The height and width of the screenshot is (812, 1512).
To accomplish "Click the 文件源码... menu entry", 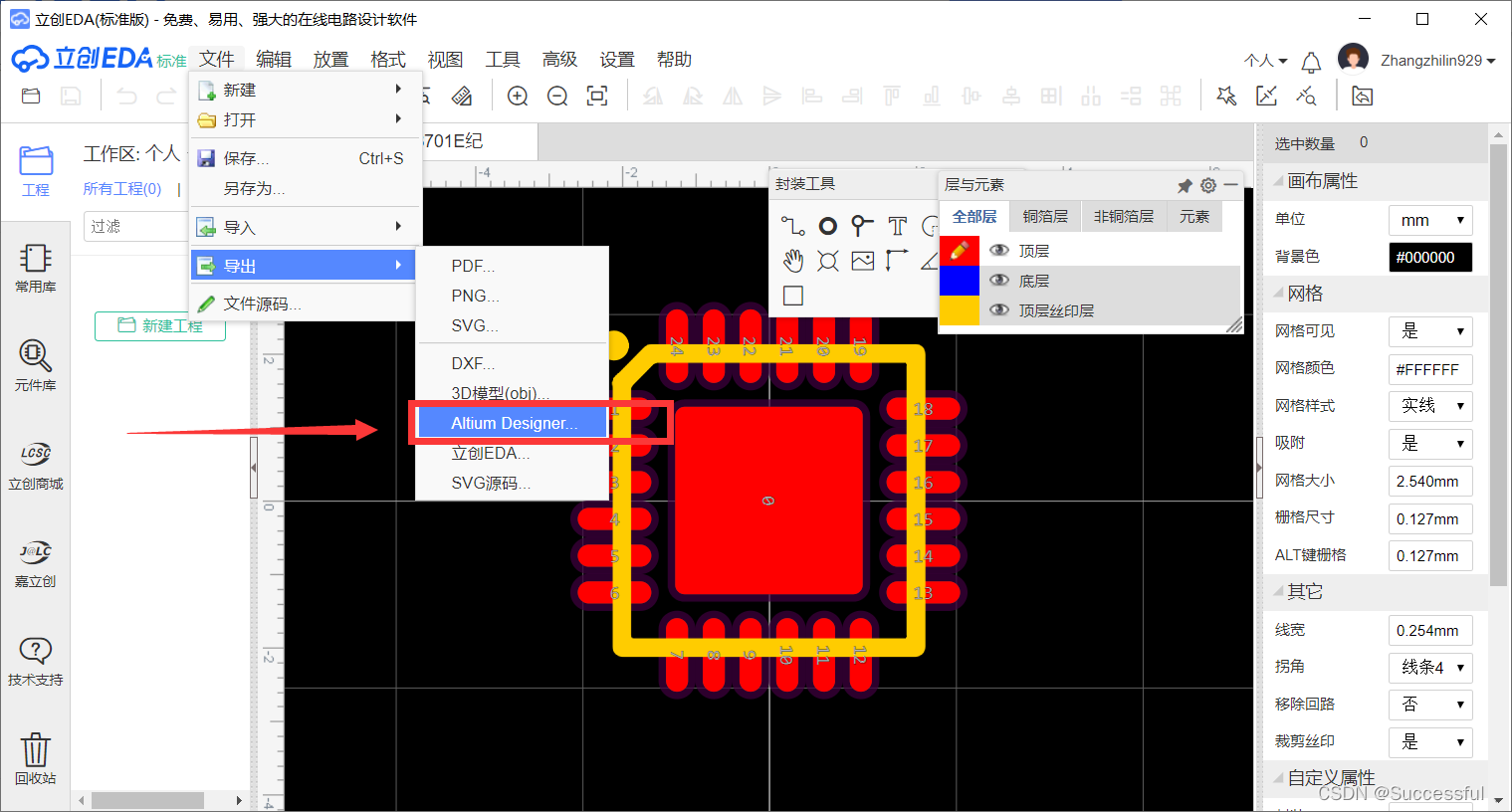I will 302,304.
